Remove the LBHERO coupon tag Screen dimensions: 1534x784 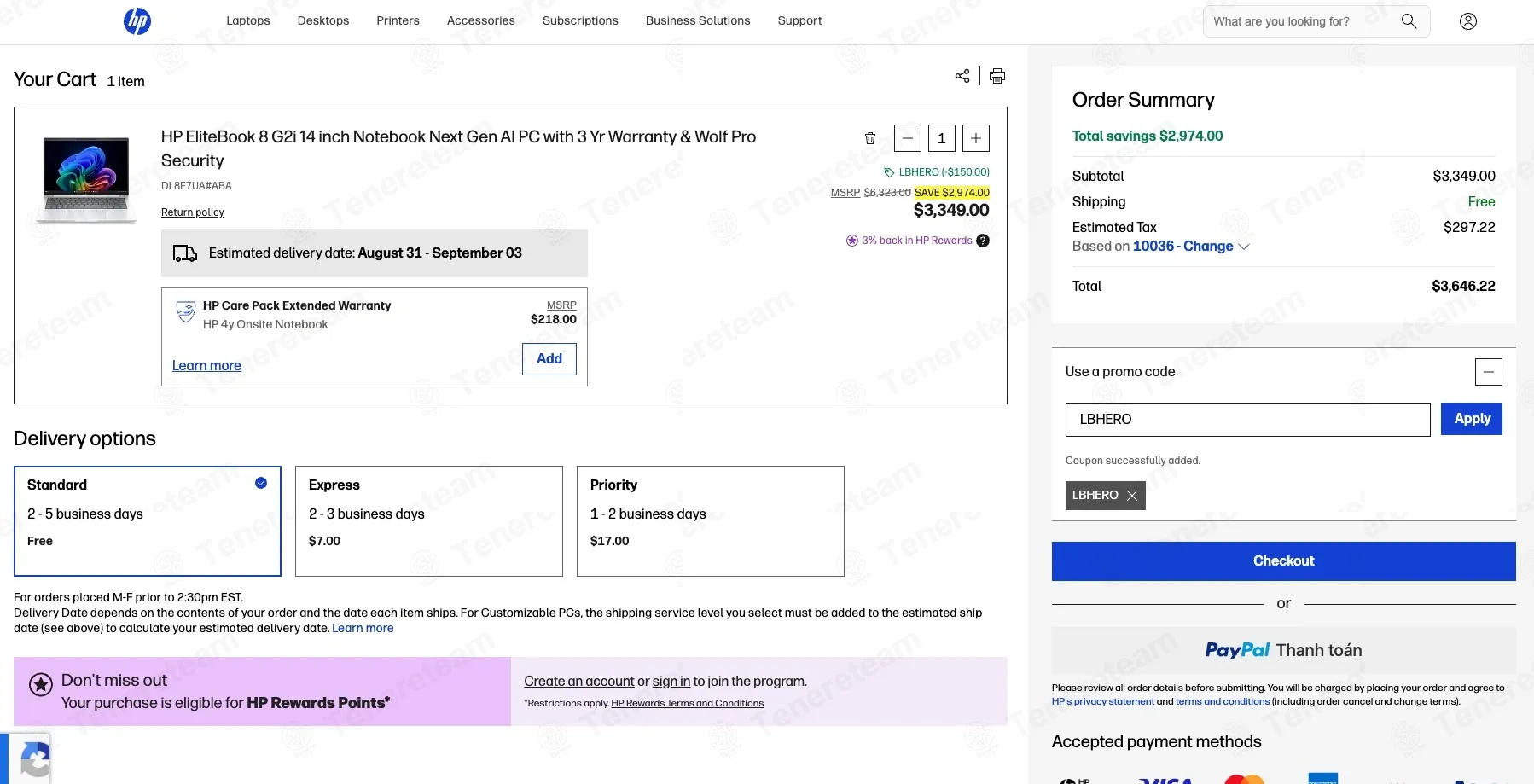1132,496
